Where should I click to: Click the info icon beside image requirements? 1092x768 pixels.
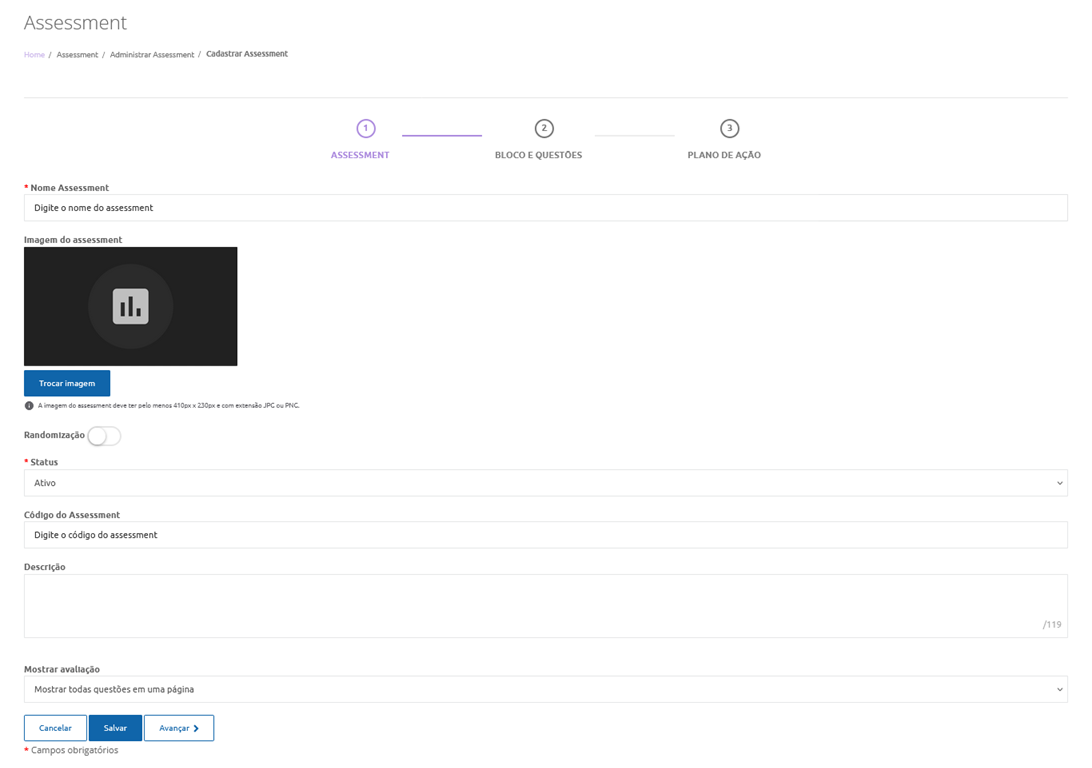pyautogui.click(x=29, y=406)
